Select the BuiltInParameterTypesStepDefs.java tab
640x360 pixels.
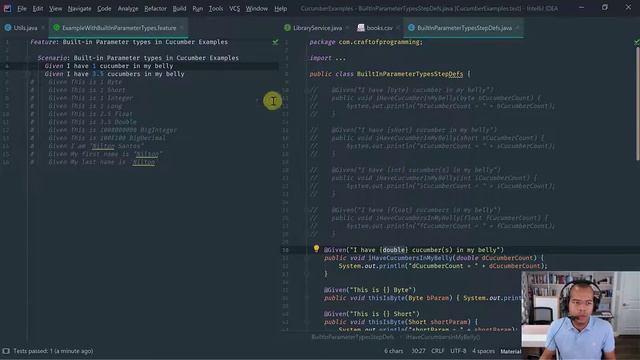(464, 28)
